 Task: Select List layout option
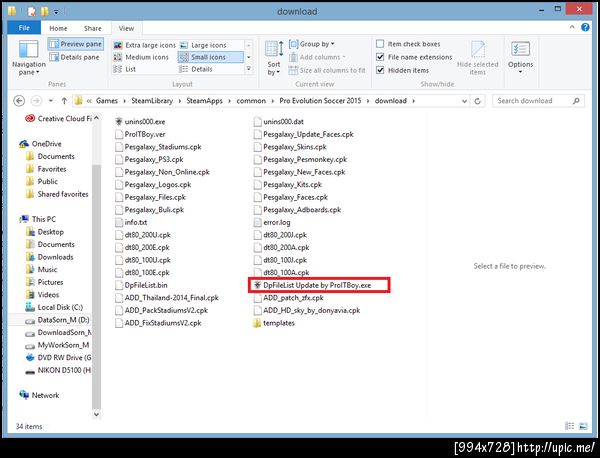[x=125, y=69]
